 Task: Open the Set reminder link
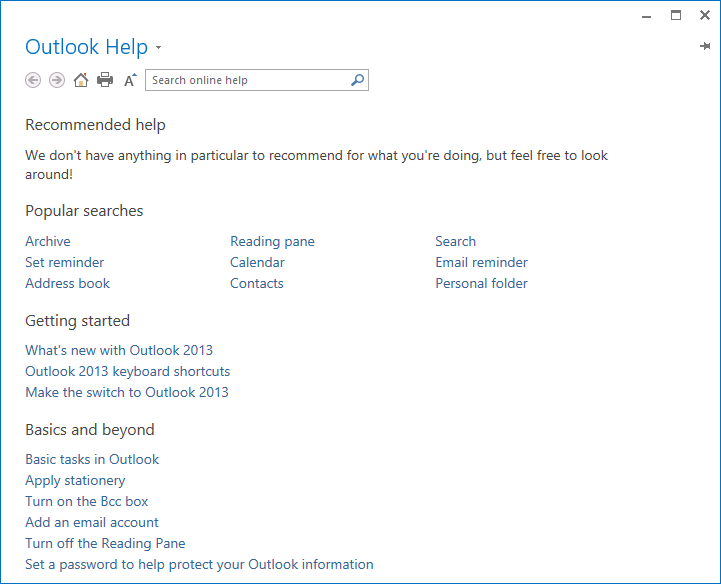64,263
